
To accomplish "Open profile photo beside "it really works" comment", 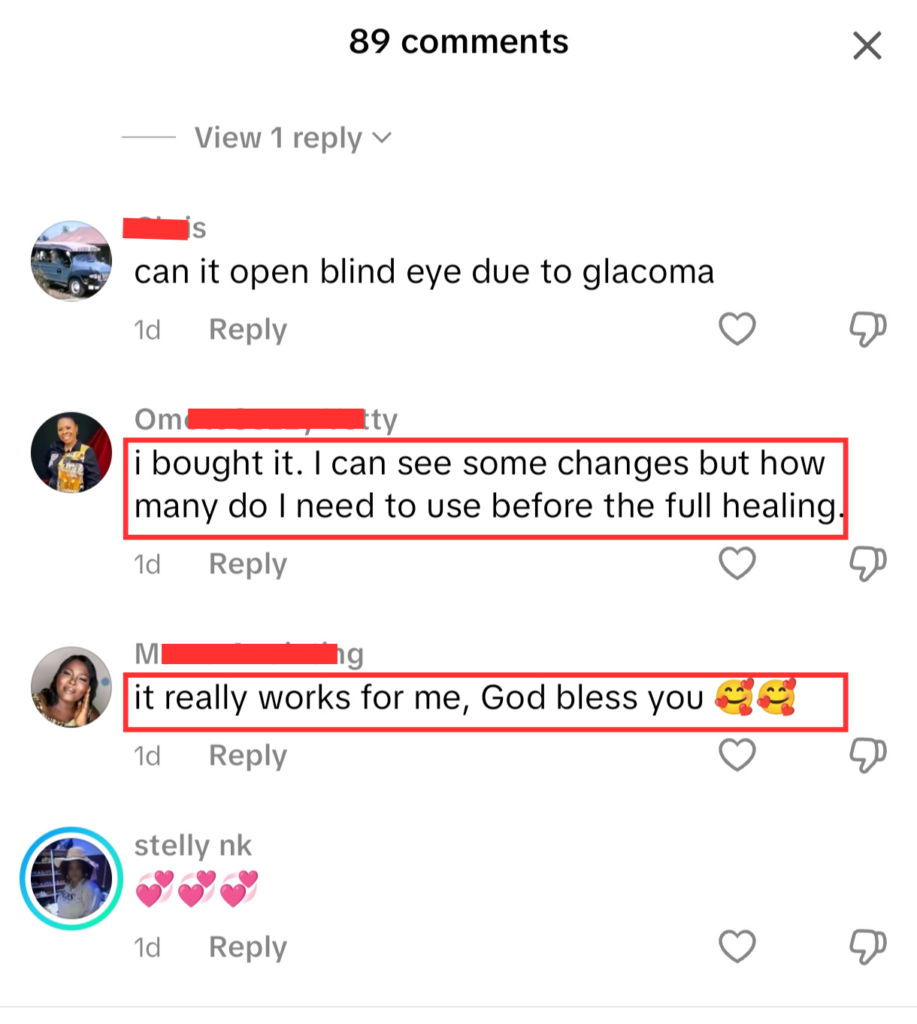I will point(71,687).
